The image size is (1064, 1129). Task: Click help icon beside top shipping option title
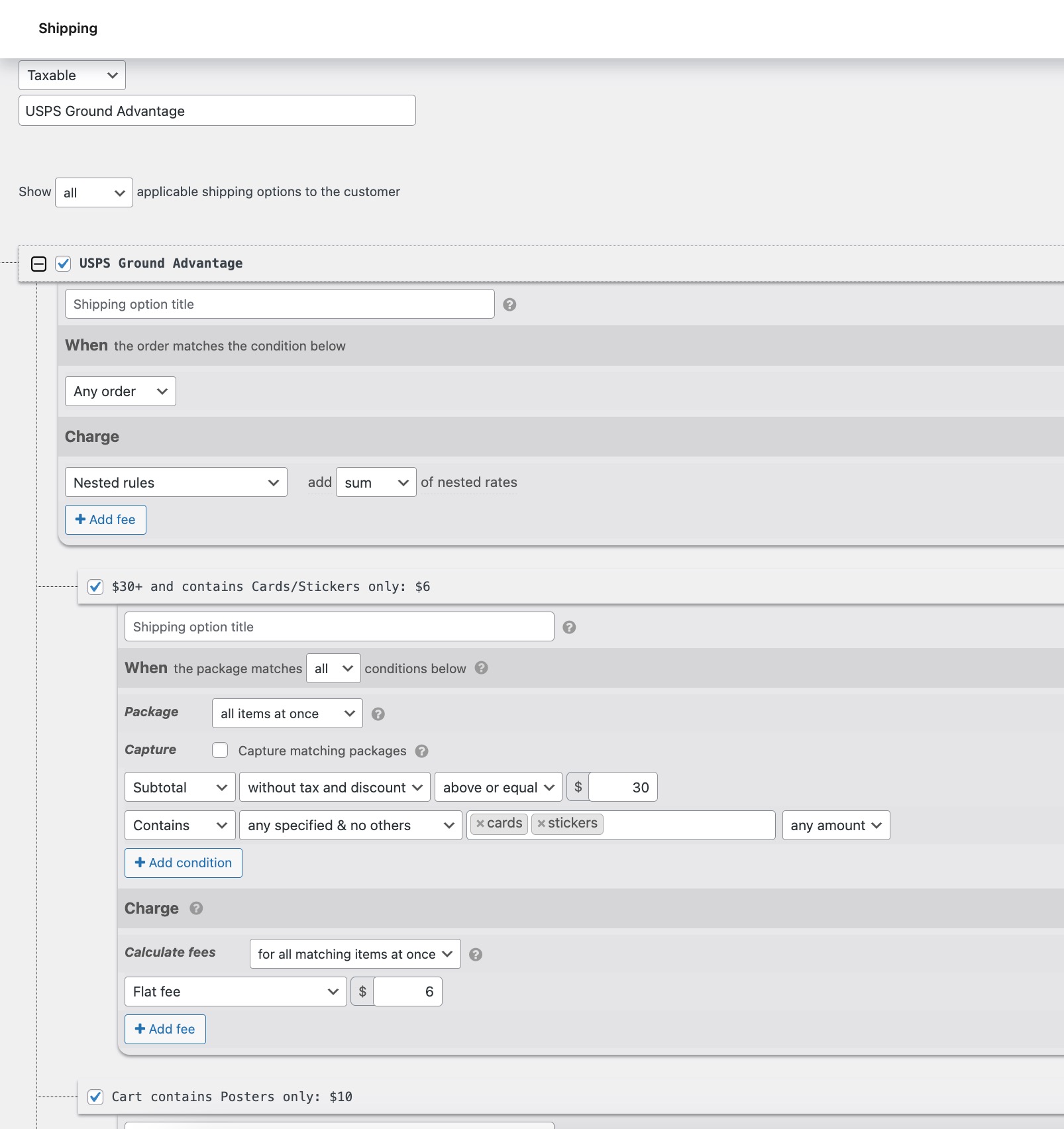pos(509,305)
